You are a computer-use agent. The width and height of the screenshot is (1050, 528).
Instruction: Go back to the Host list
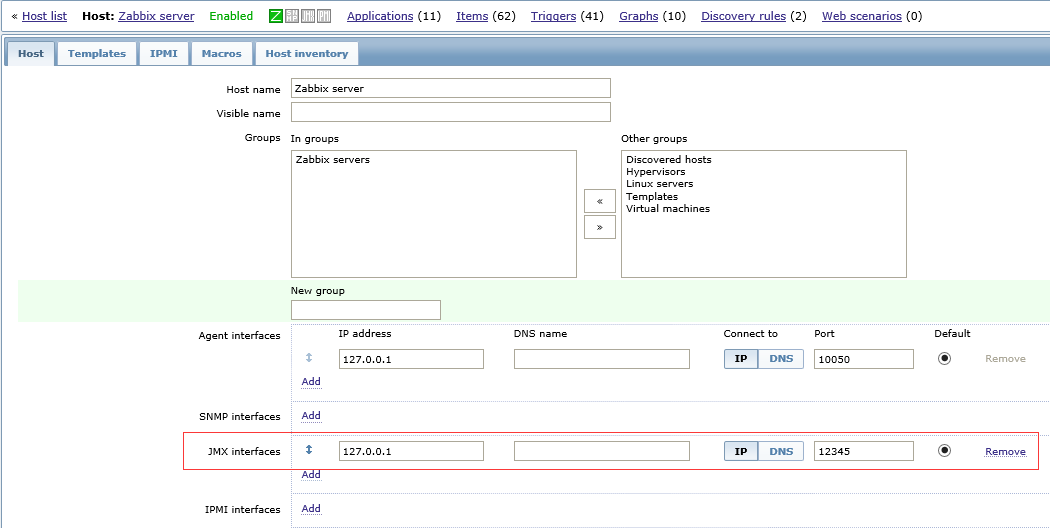click(x=44, y=16)
